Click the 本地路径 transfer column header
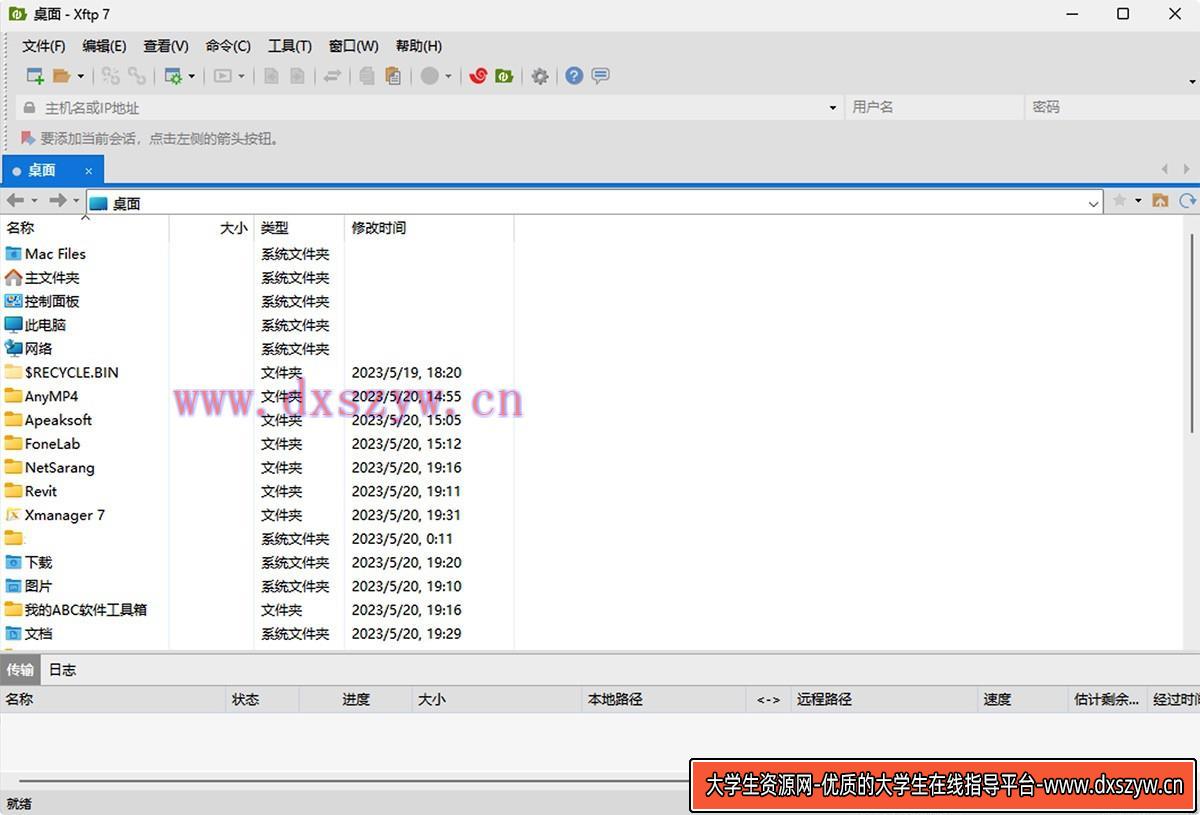 pos(664,700)
